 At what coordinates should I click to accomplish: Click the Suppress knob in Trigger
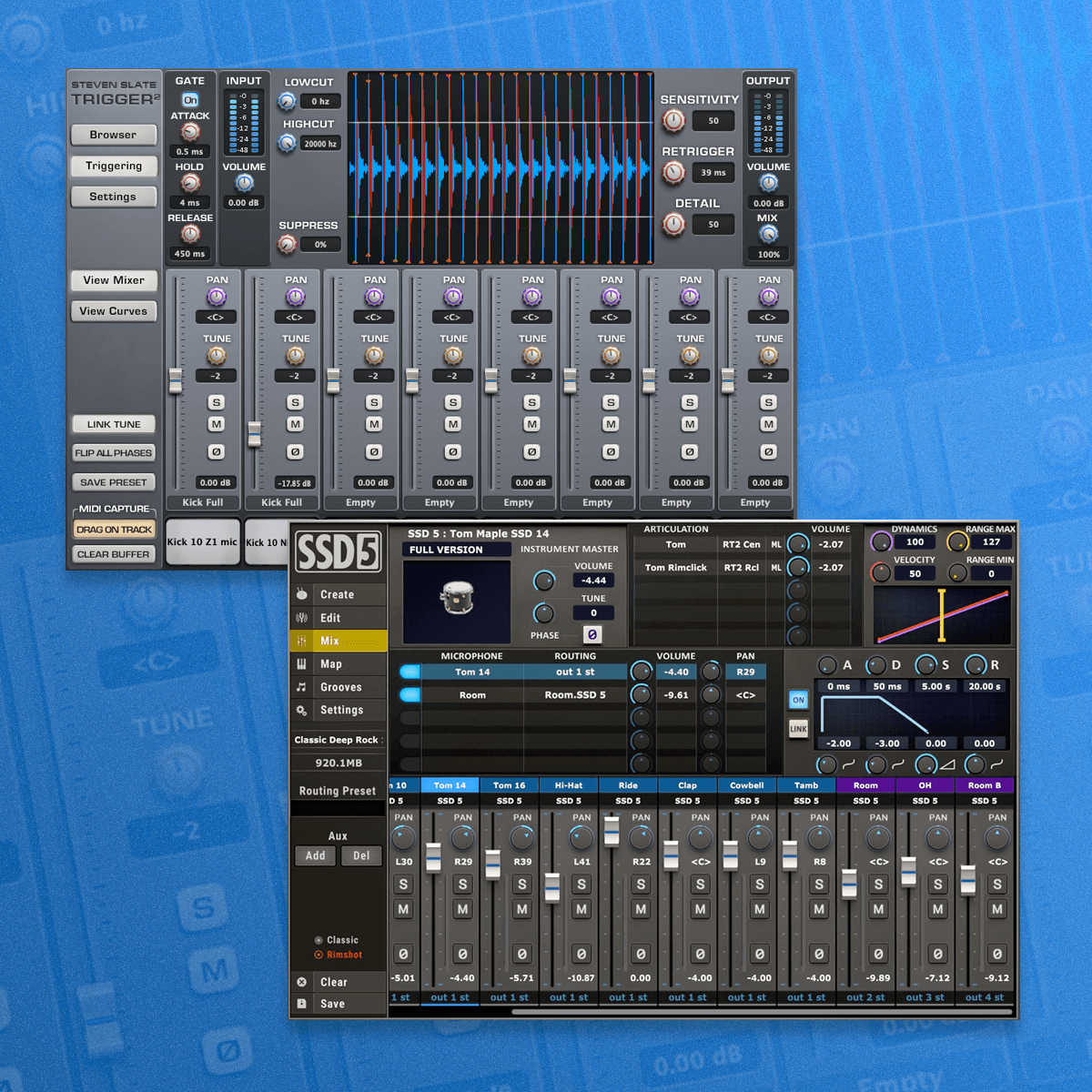(287, 244)
